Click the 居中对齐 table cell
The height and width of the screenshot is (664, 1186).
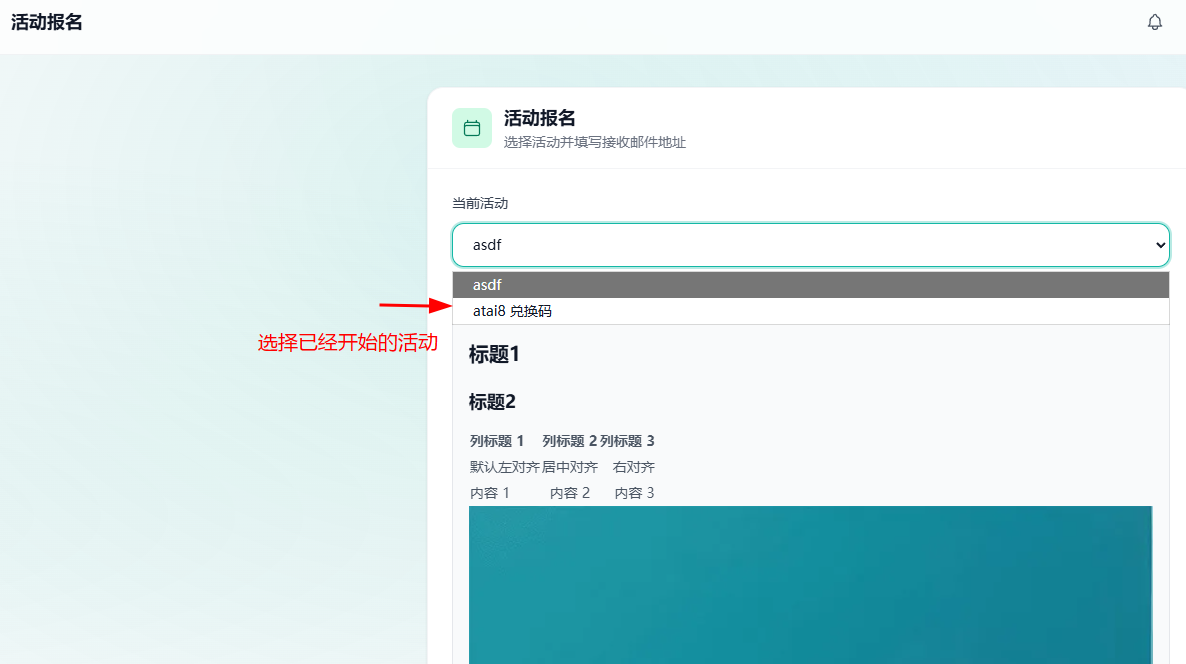click(570, 467)
